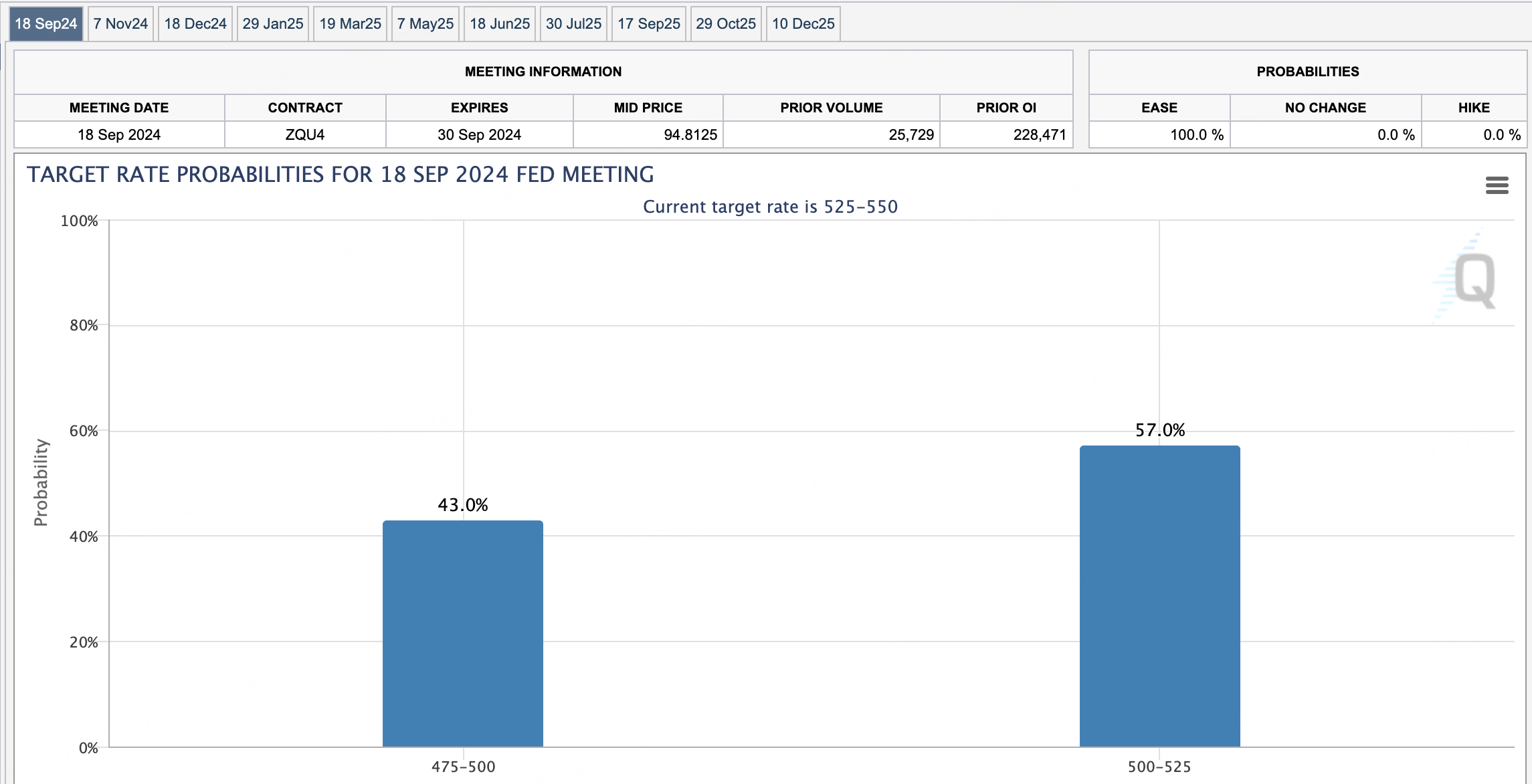
Task: Switch to the 18 Dec24 meeting tab
Action: pyautogui.click(x=195, y=24)
